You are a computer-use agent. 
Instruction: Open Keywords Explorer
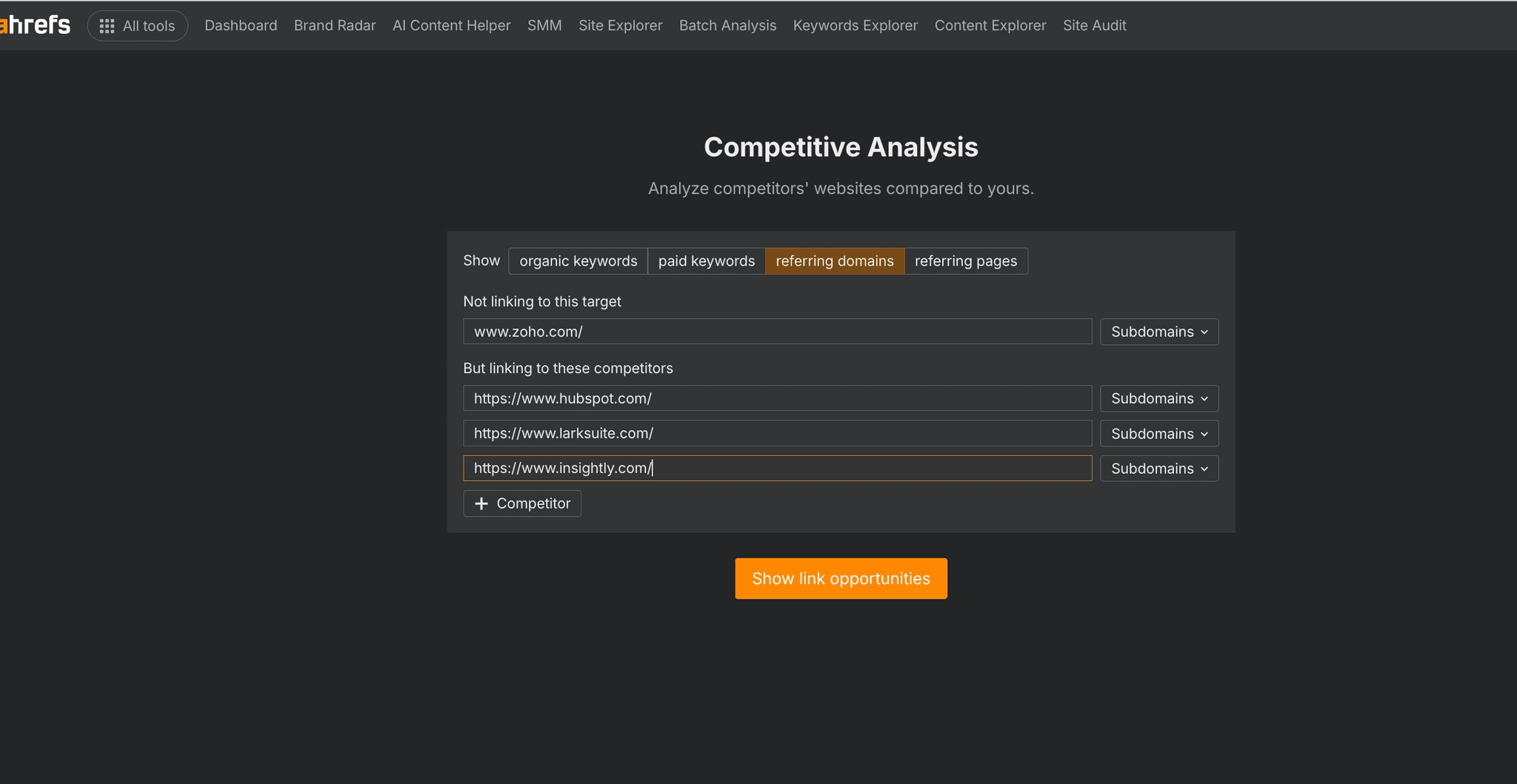pos(856,25)
